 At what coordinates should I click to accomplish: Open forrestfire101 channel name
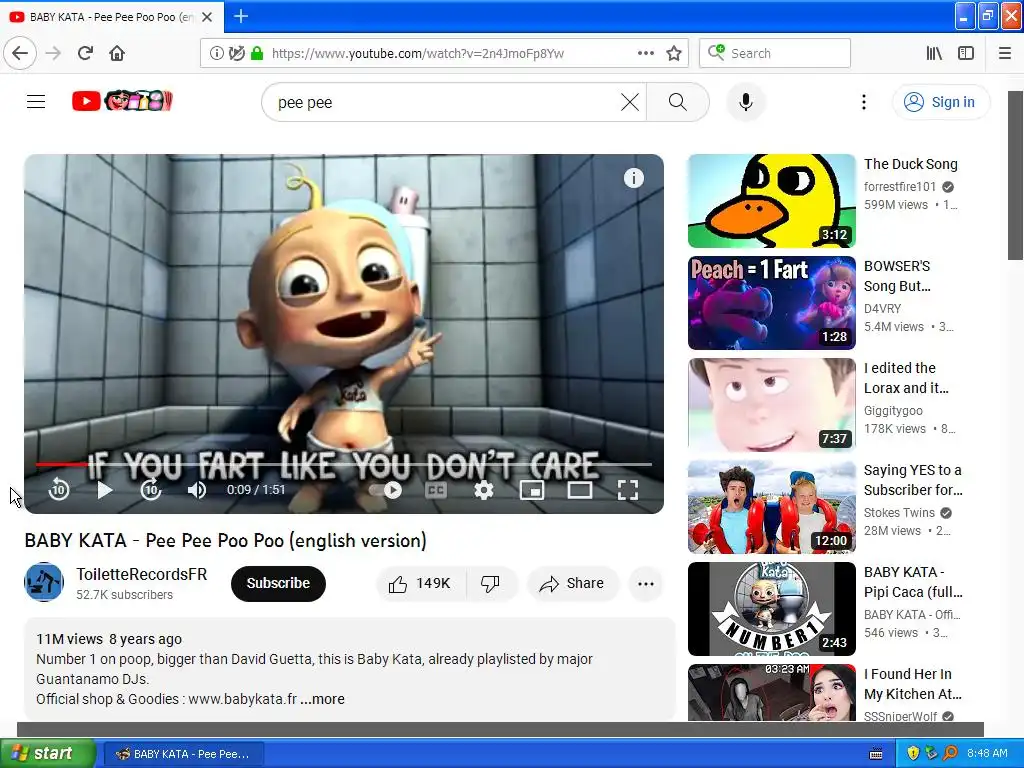coord(900,186)
